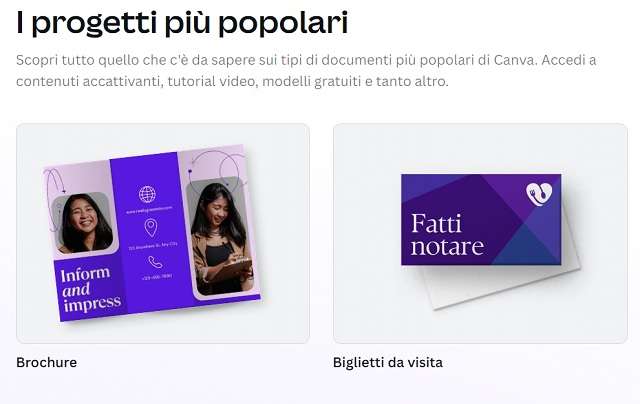Click the 'Fatti notare' card text
The image size is (640, 404).
coord(447,235)
